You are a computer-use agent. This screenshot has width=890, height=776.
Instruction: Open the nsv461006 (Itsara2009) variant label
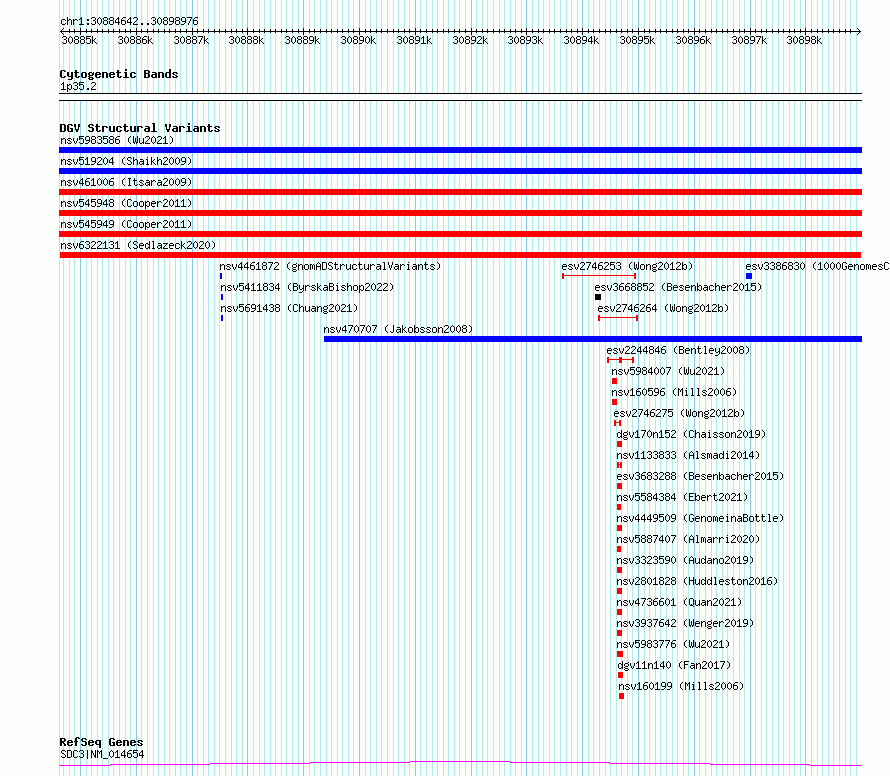pos(126,182)
